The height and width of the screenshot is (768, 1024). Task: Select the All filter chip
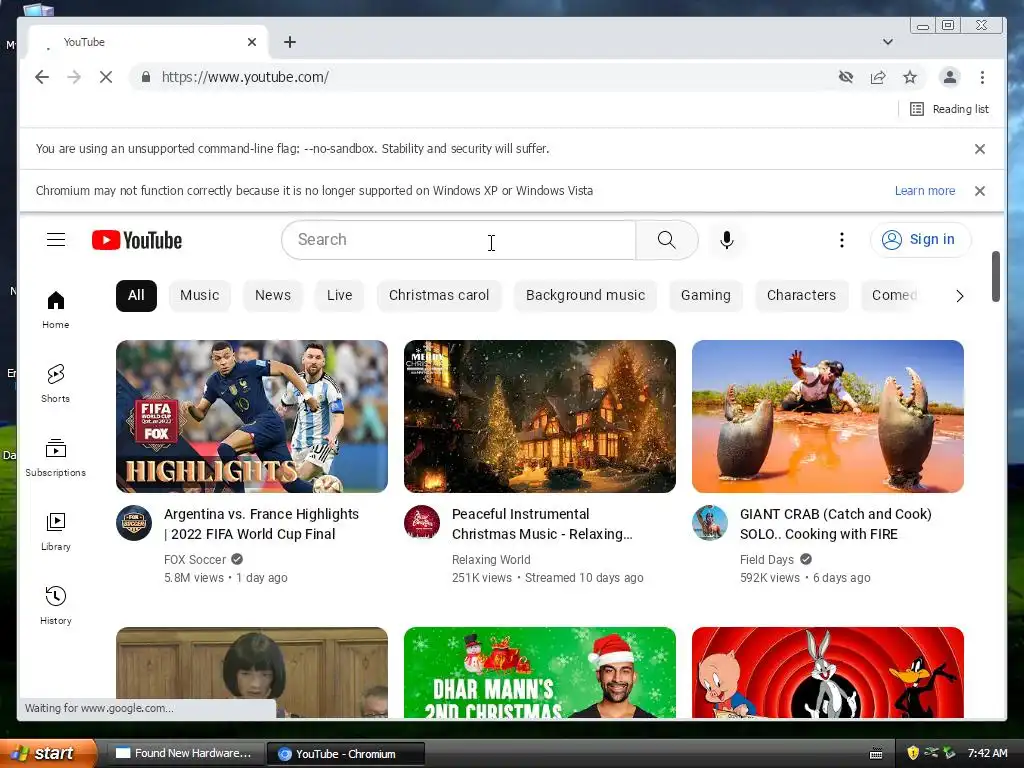click(x=136, y=295)
